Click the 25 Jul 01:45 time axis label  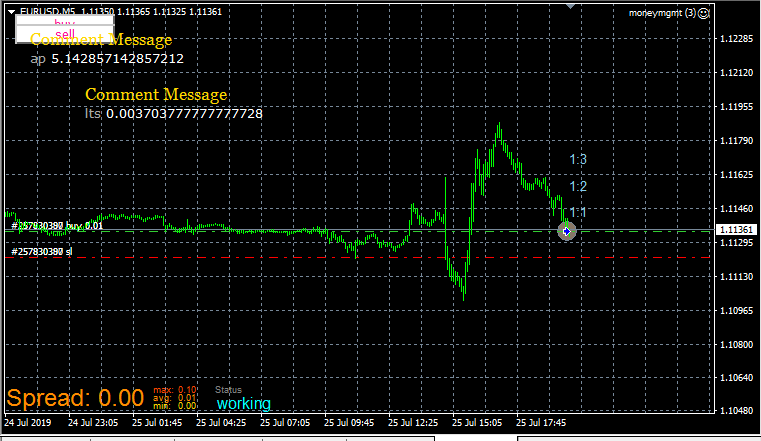tap(157, 423)
